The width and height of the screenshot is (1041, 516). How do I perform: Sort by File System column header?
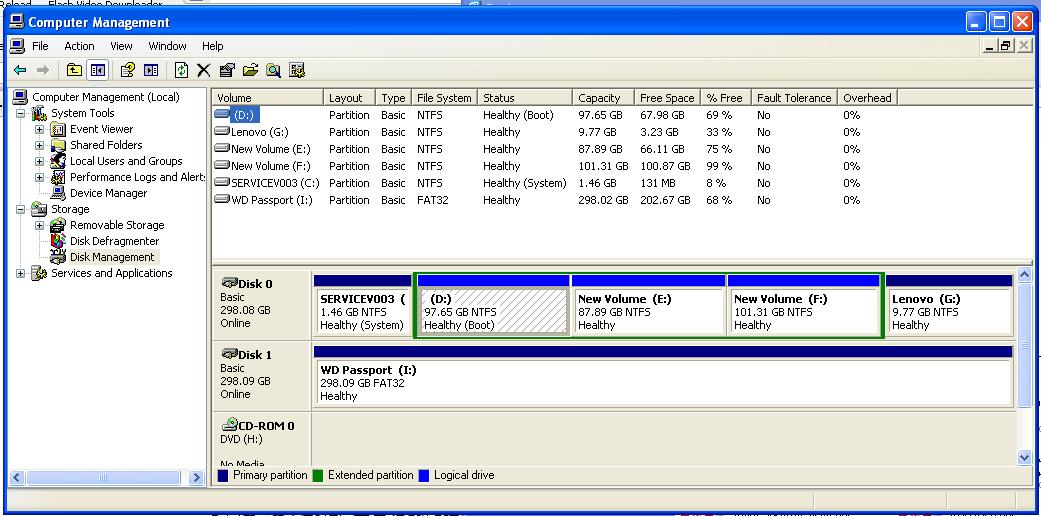click(x=444, y=98)
